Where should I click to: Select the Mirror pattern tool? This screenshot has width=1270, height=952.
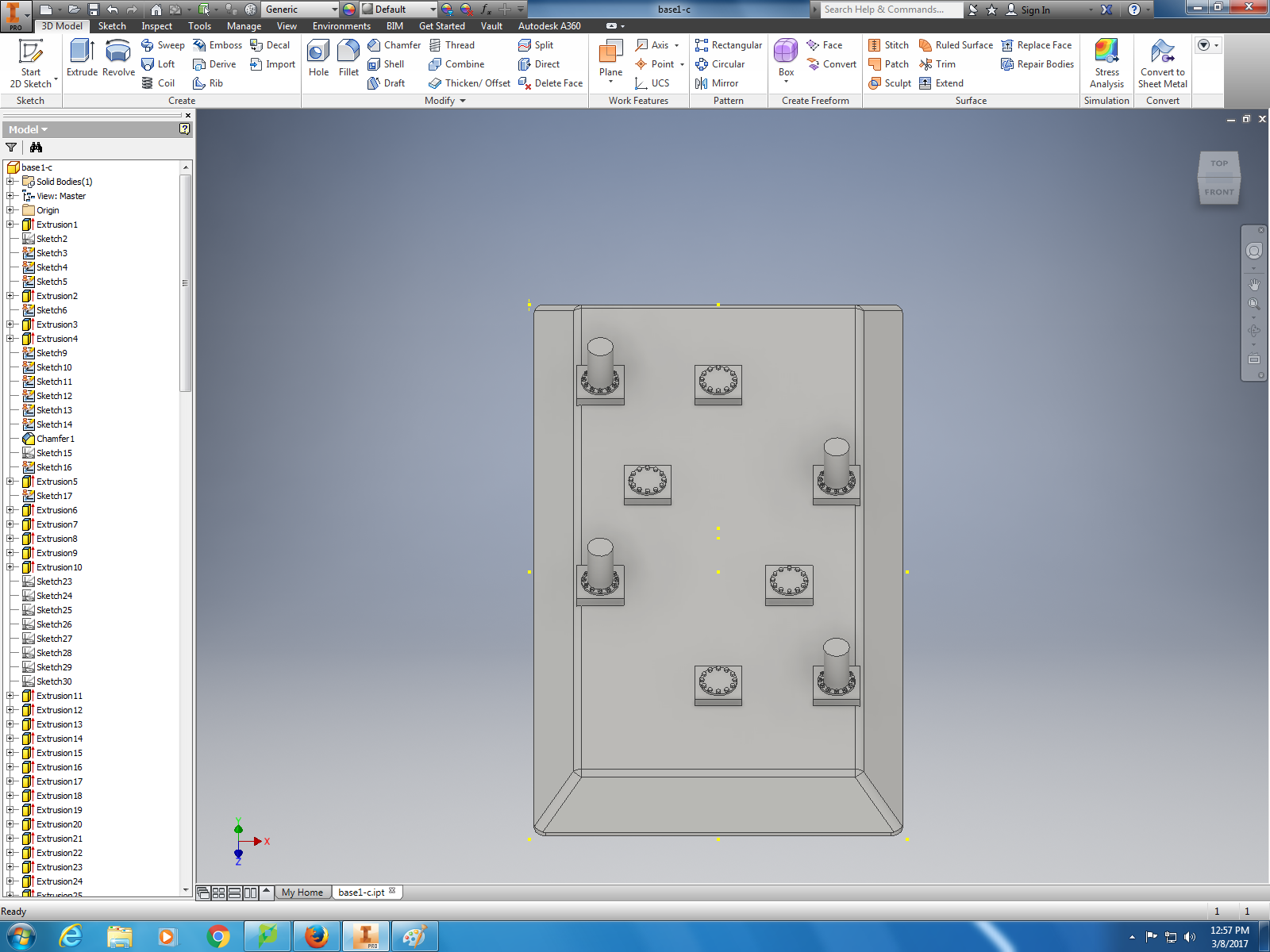(x=717, y=83)
